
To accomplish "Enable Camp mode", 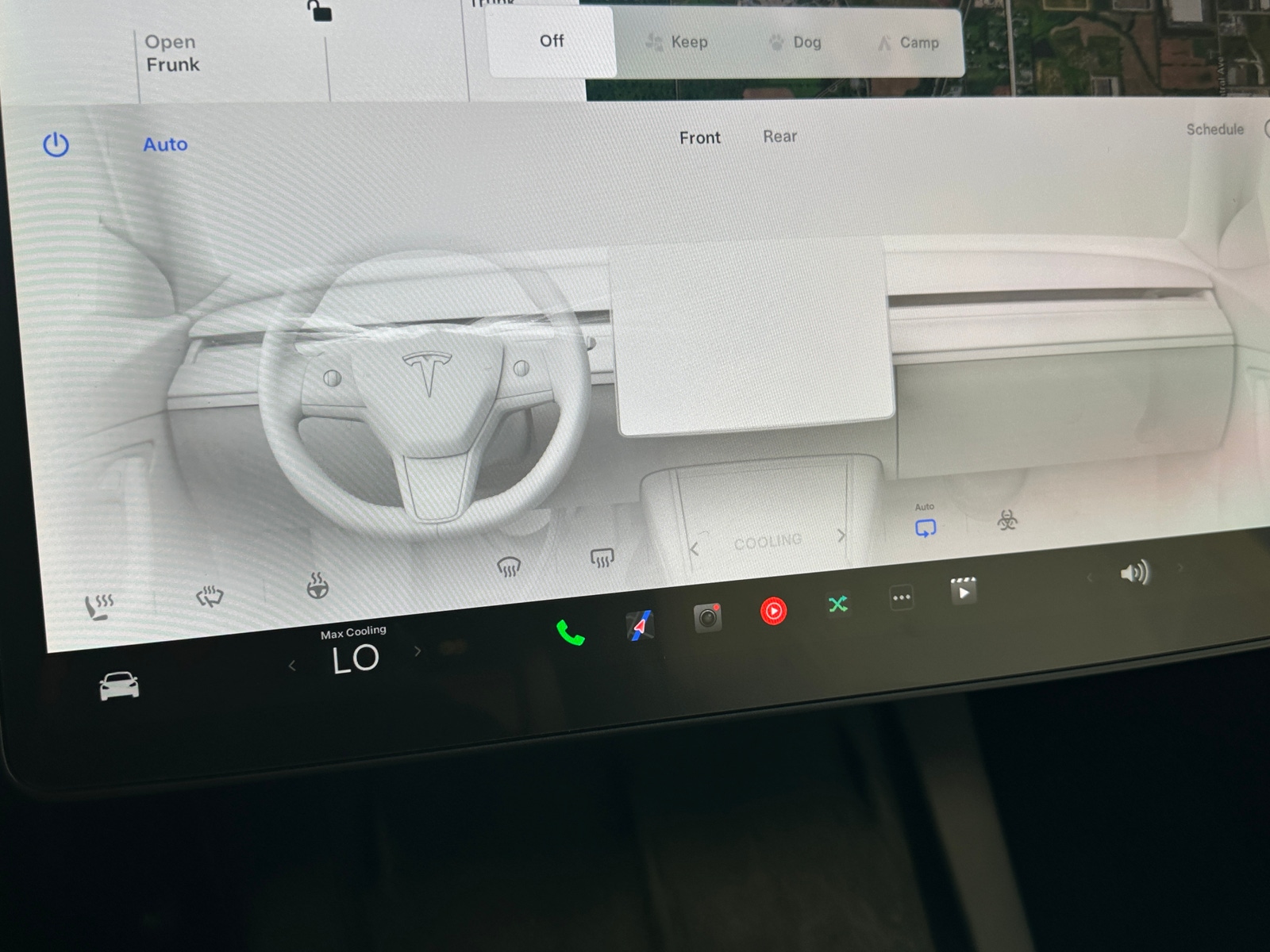I will click(909, 43).
